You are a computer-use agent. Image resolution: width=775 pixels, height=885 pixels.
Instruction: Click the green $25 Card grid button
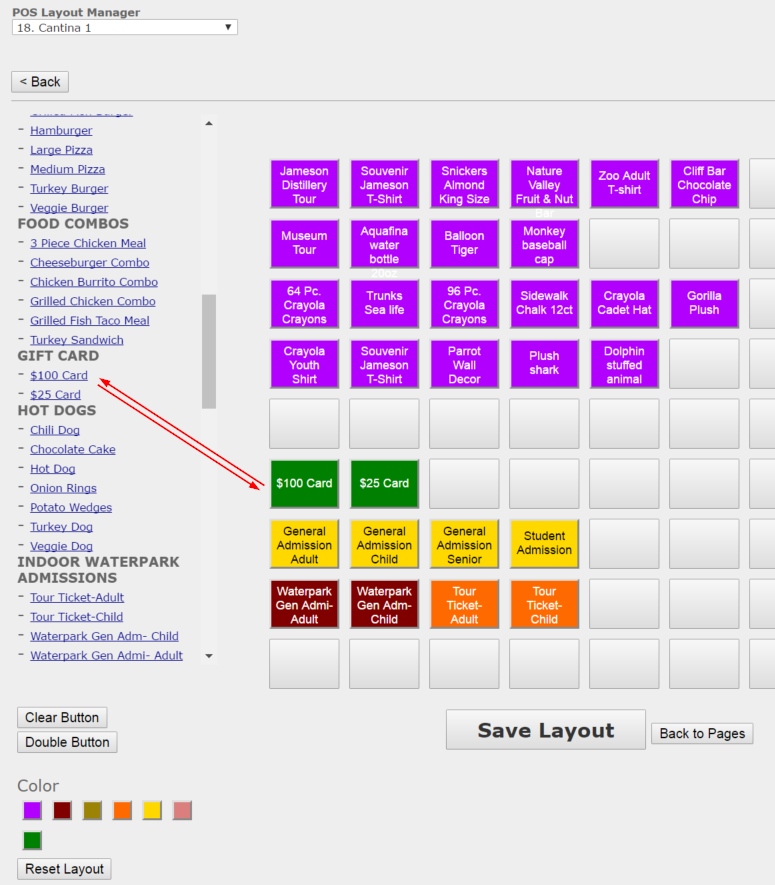tap(384, 484)
